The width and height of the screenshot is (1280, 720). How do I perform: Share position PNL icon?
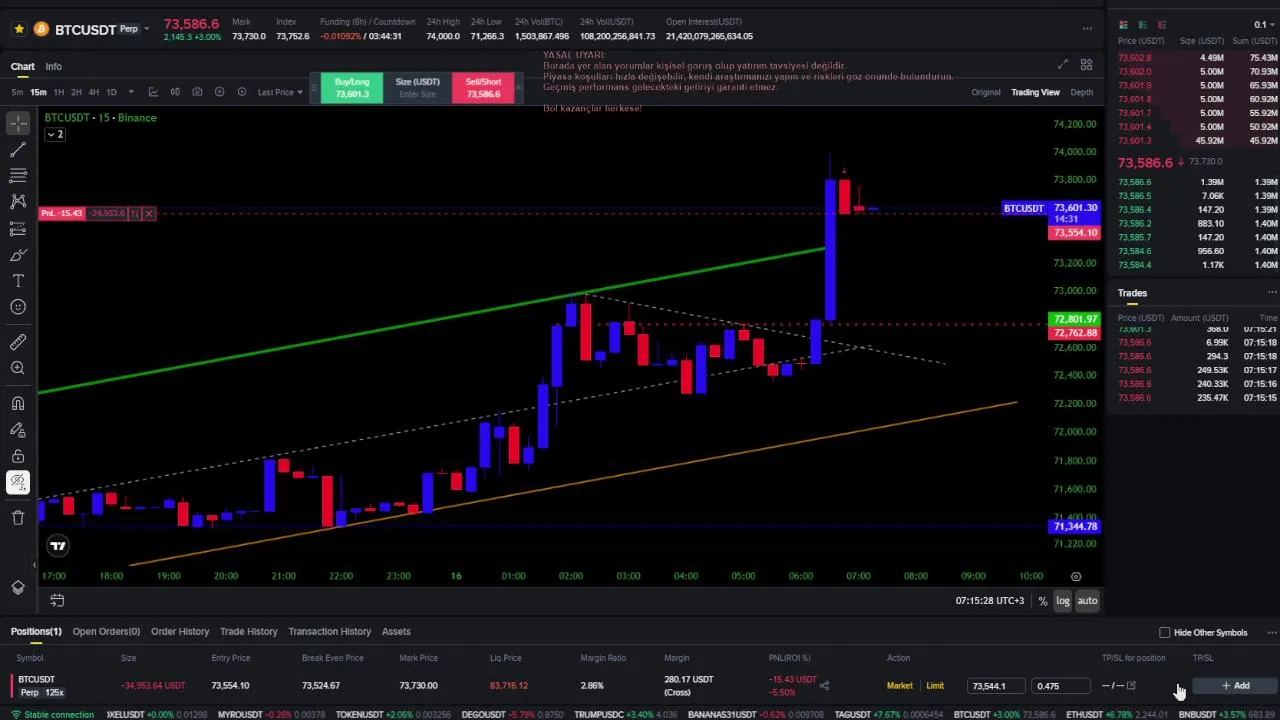[x=824, y=686]
